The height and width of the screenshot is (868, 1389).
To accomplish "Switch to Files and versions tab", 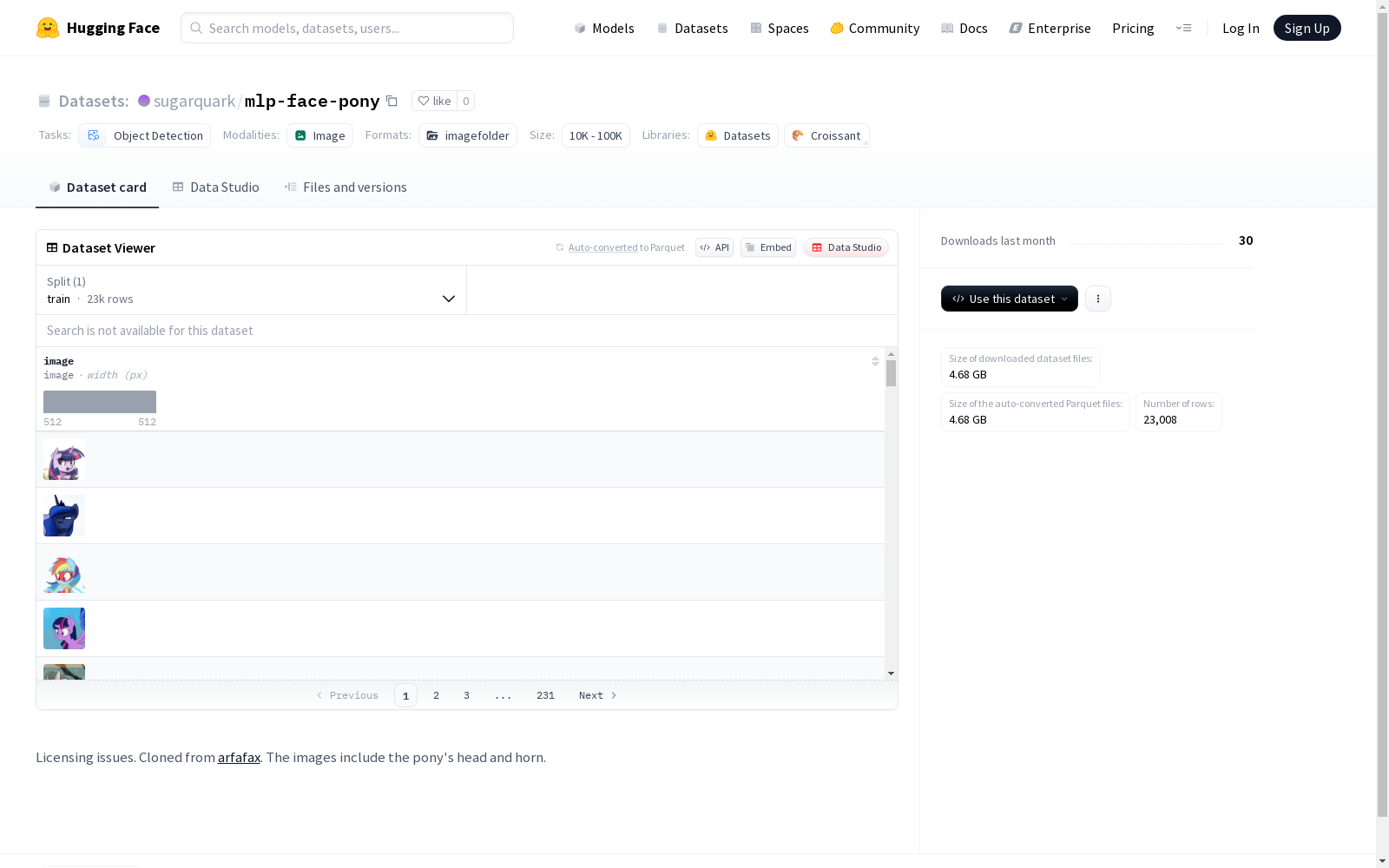I will click(x=346, y=187).
